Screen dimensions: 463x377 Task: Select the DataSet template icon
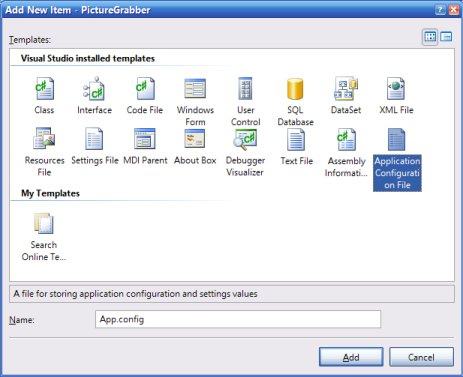pos(346,88)
